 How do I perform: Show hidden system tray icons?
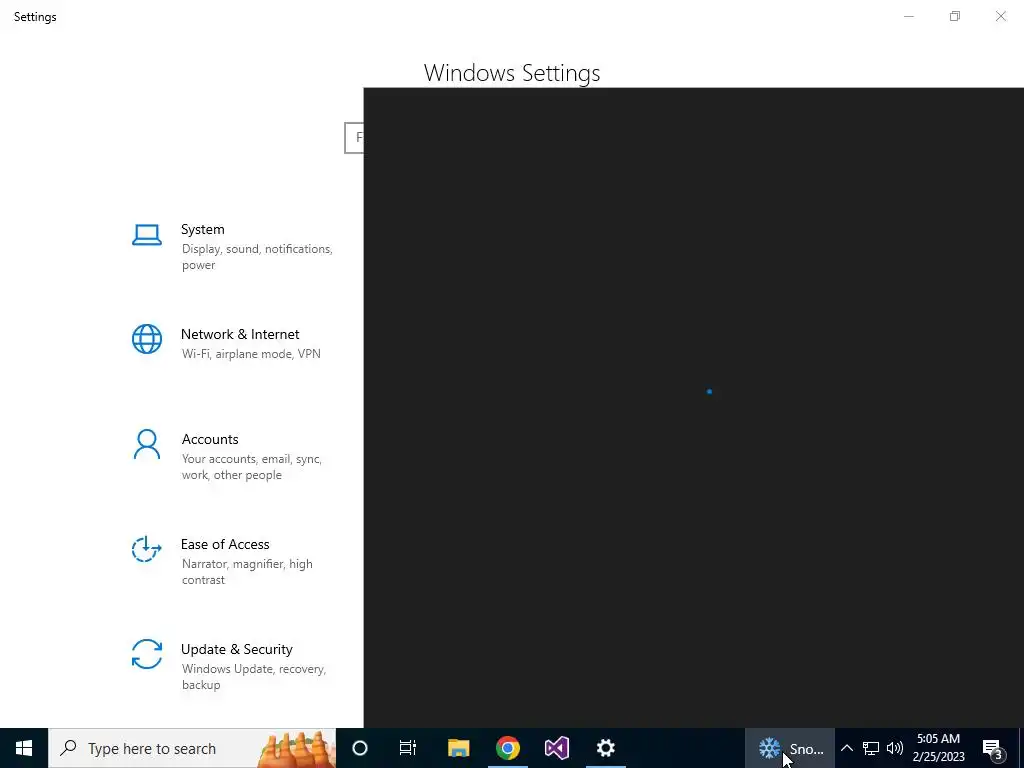(x=846, y=748)
